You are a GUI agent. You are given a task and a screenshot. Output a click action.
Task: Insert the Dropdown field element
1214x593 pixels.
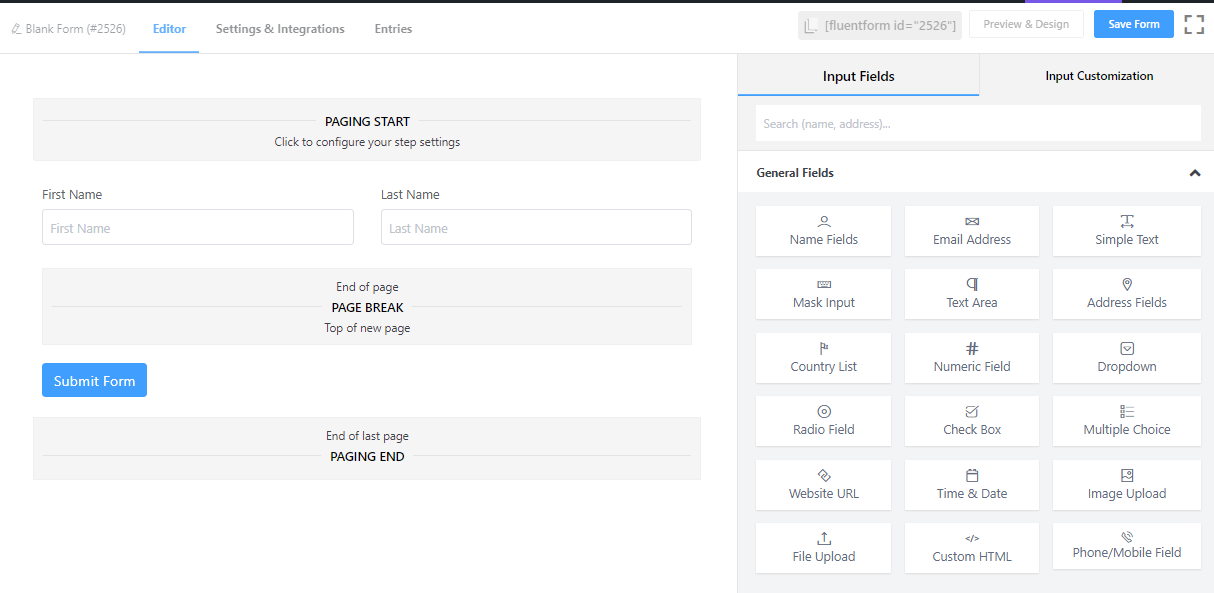(1126, 358)
